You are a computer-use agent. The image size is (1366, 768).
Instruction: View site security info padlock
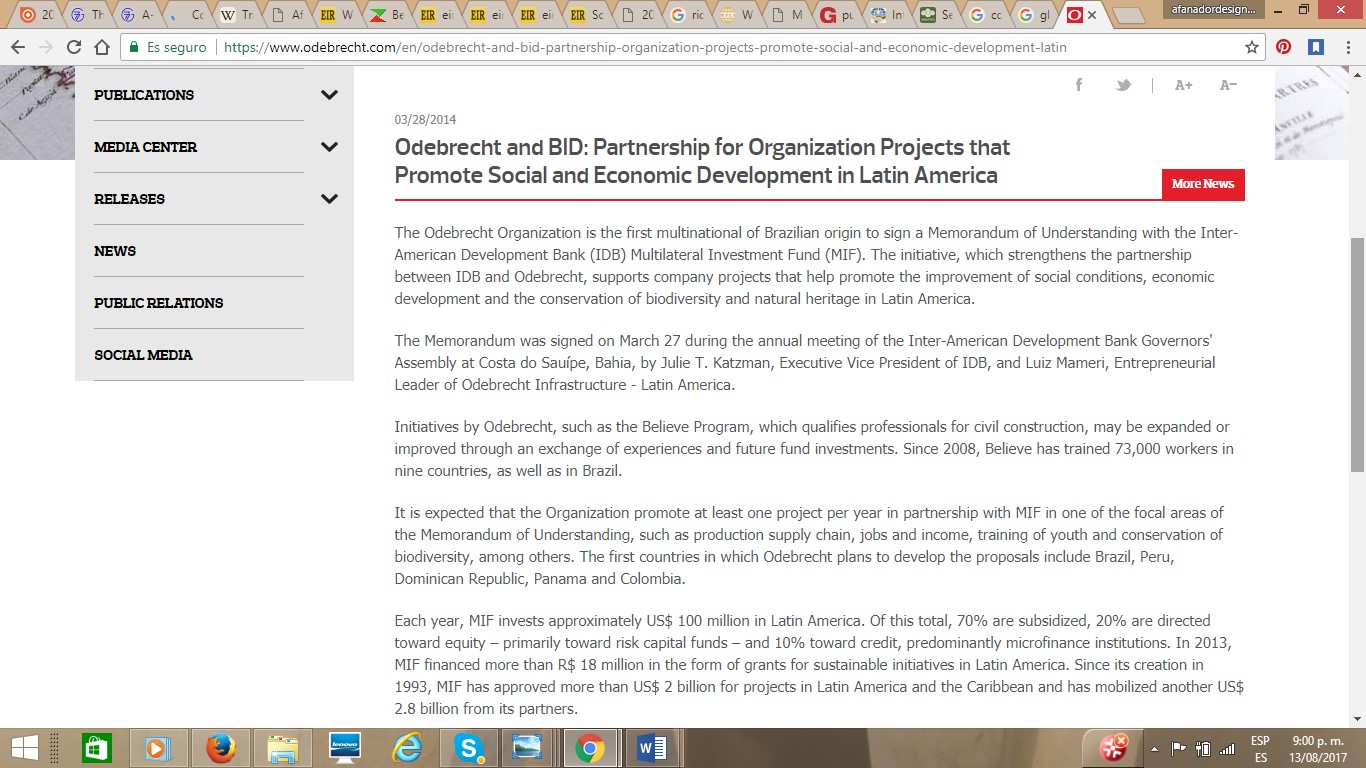[133, 47]
